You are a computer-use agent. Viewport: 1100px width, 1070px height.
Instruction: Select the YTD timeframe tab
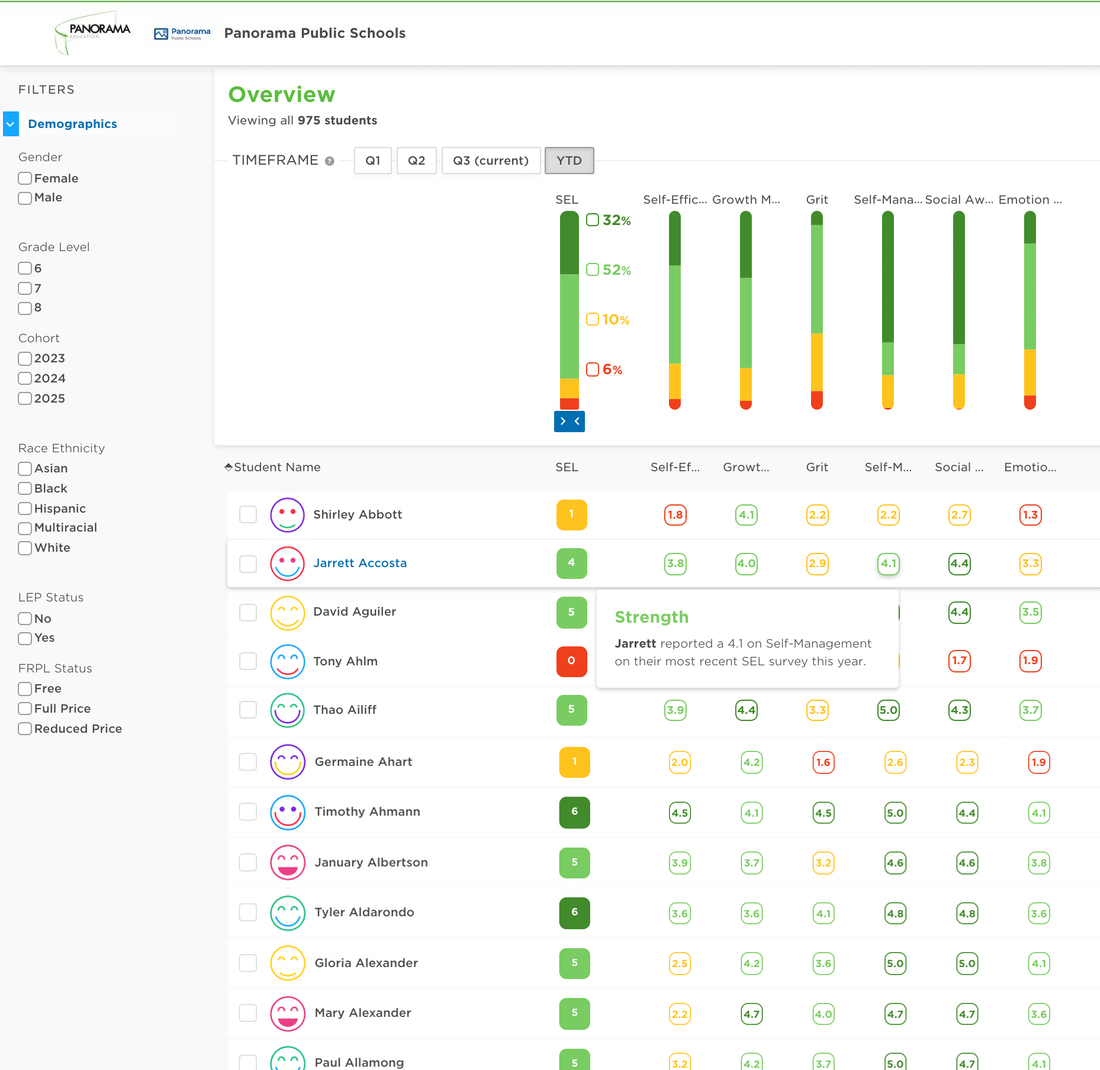click(569, 161)
